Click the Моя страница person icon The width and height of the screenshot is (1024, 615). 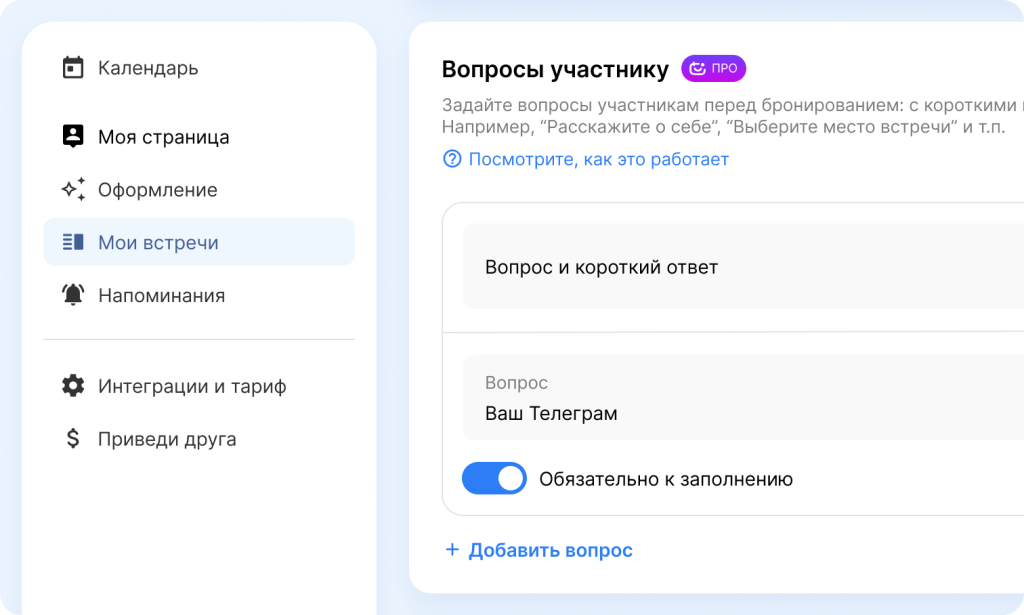[x=73, y=137]
